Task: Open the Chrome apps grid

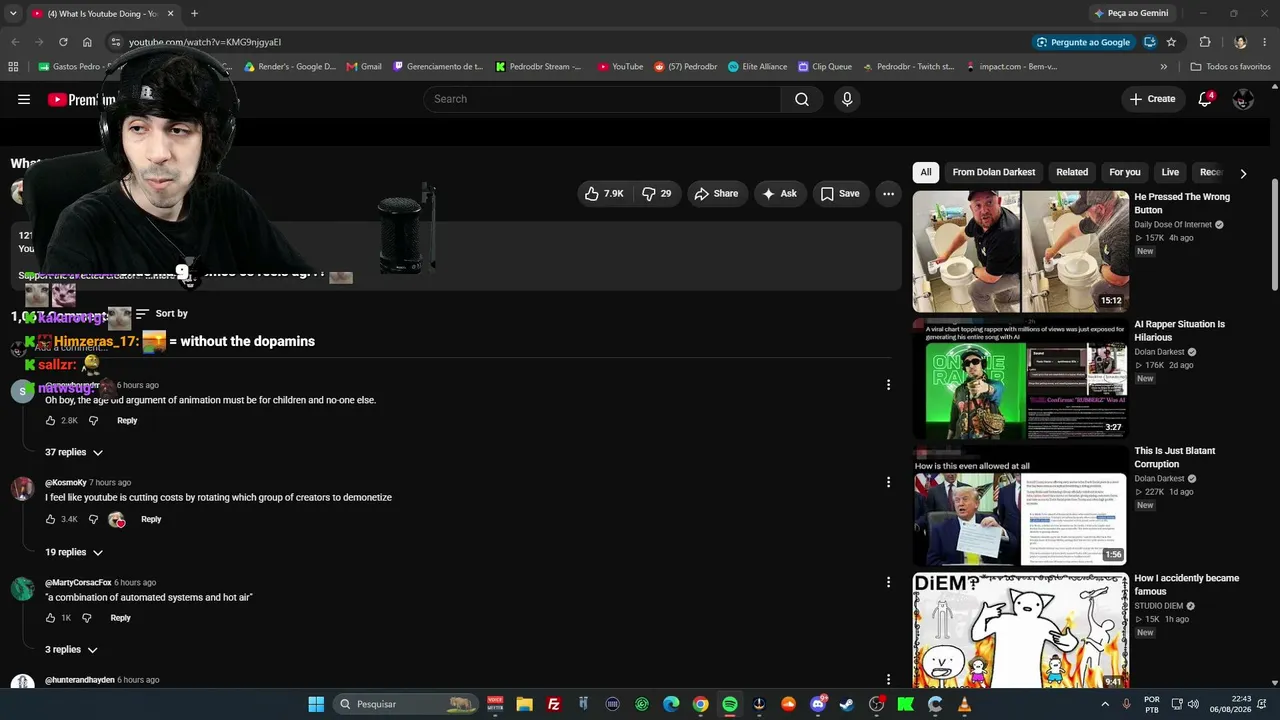Action: coord(13,67)
